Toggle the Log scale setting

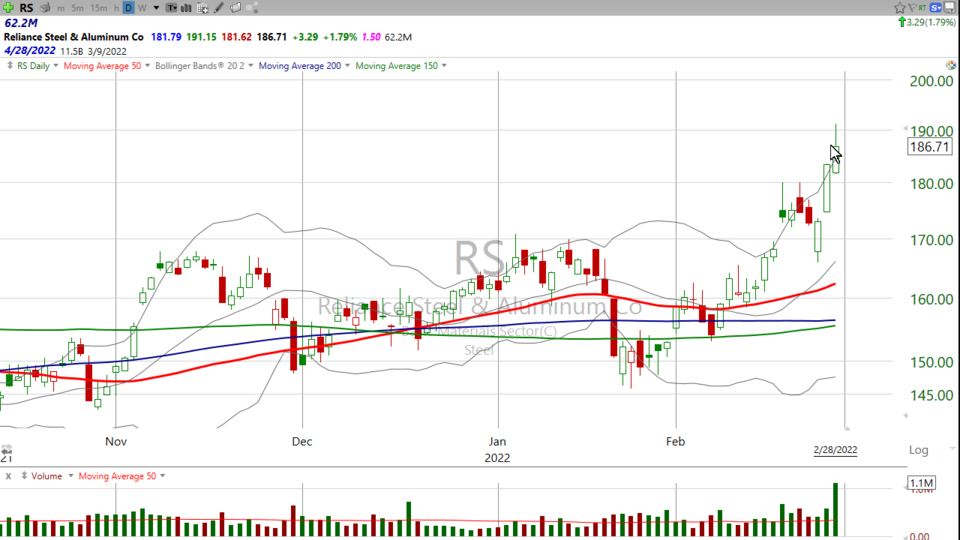pyautogui.click(x=918, y=450)
